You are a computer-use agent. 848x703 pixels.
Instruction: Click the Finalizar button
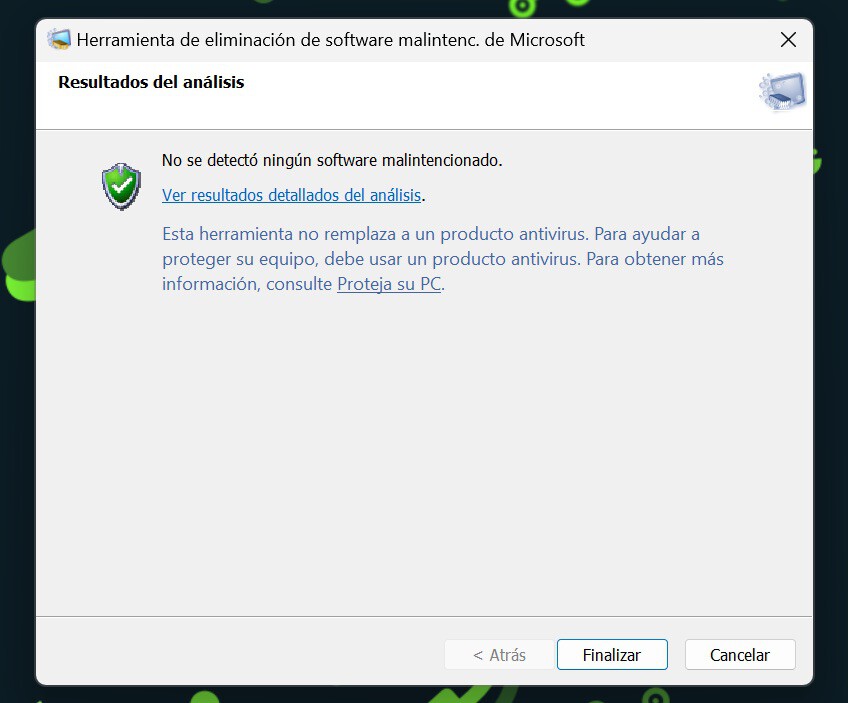point(612,654)
